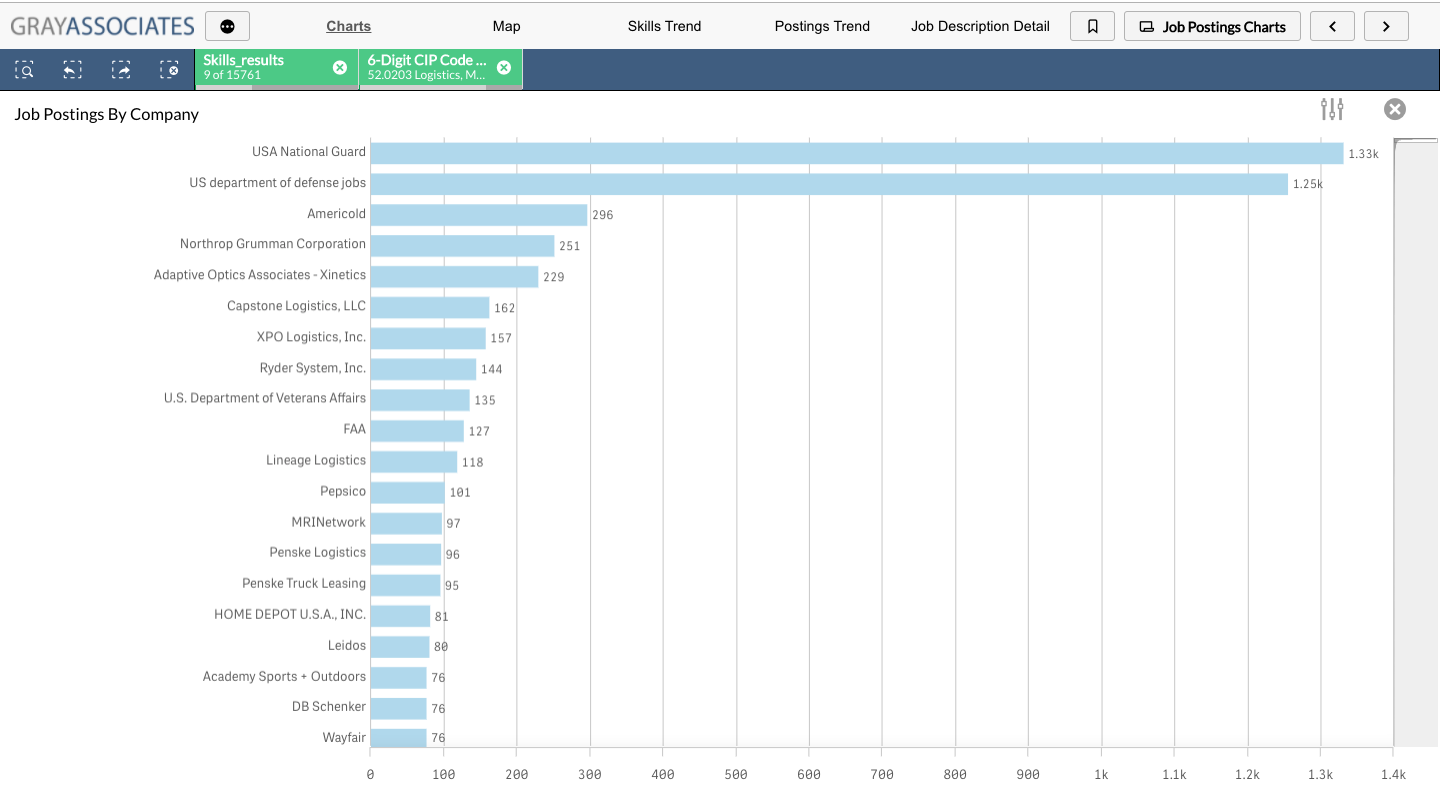1440x792 pixels.
Task: Click the Job Postings By Company title
Action: 106,114
